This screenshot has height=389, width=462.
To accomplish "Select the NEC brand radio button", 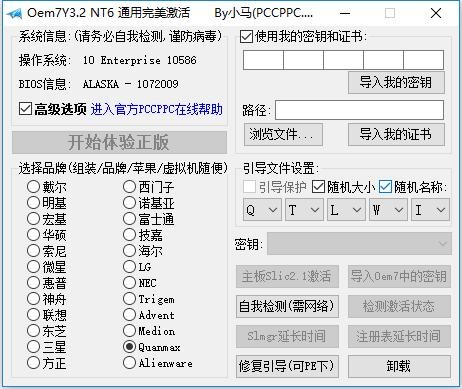I will click(x=129, y=283).
